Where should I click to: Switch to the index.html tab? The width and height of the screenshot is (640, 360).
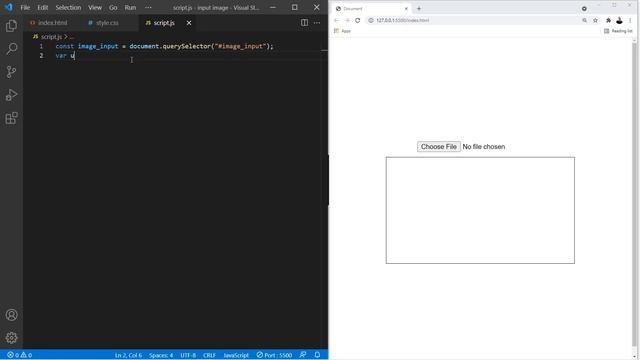pyautogui.click(x=49, y=23)
